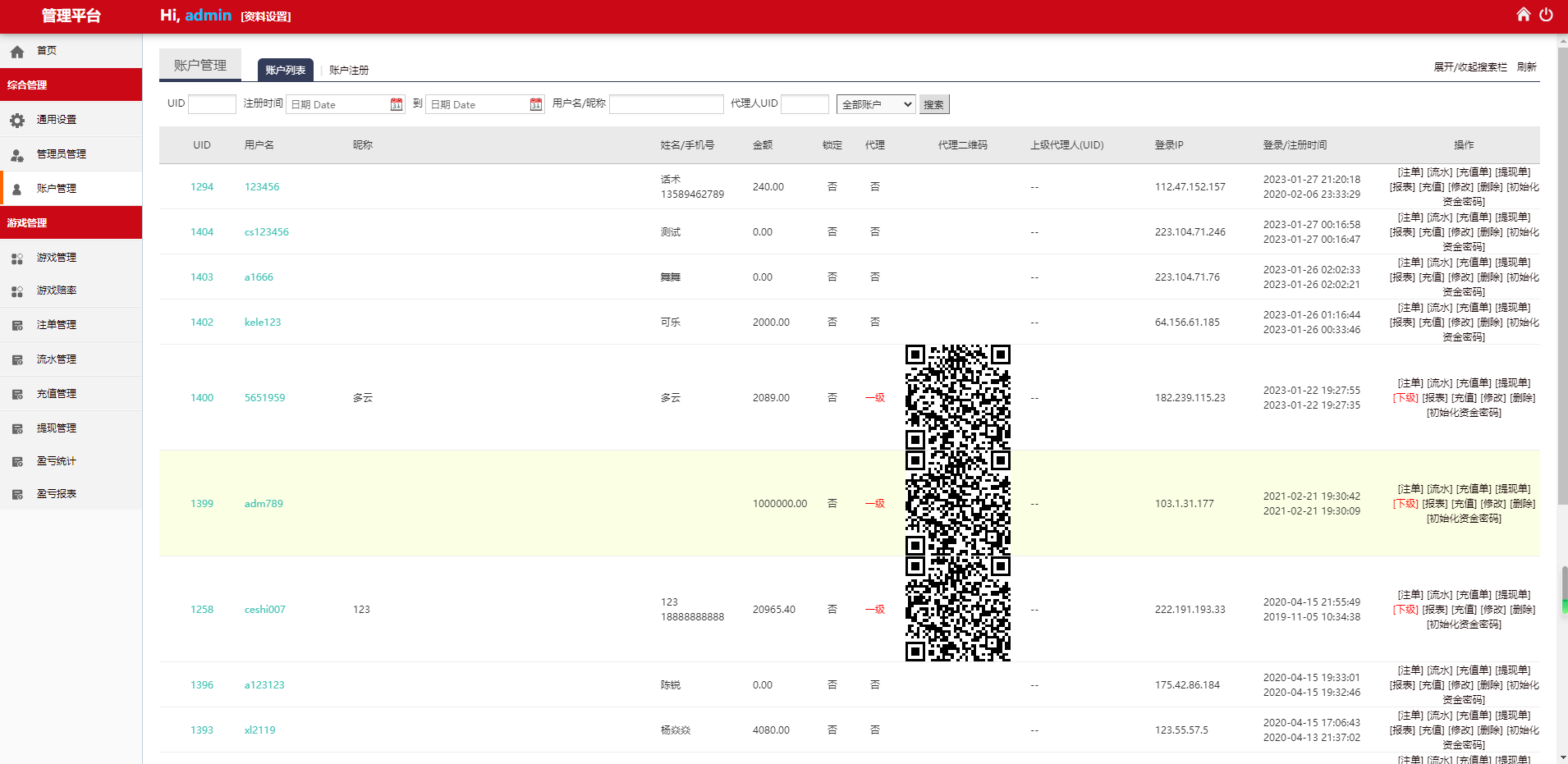Collapse the 综合管理 sidebar section

(x=71, y=85)
